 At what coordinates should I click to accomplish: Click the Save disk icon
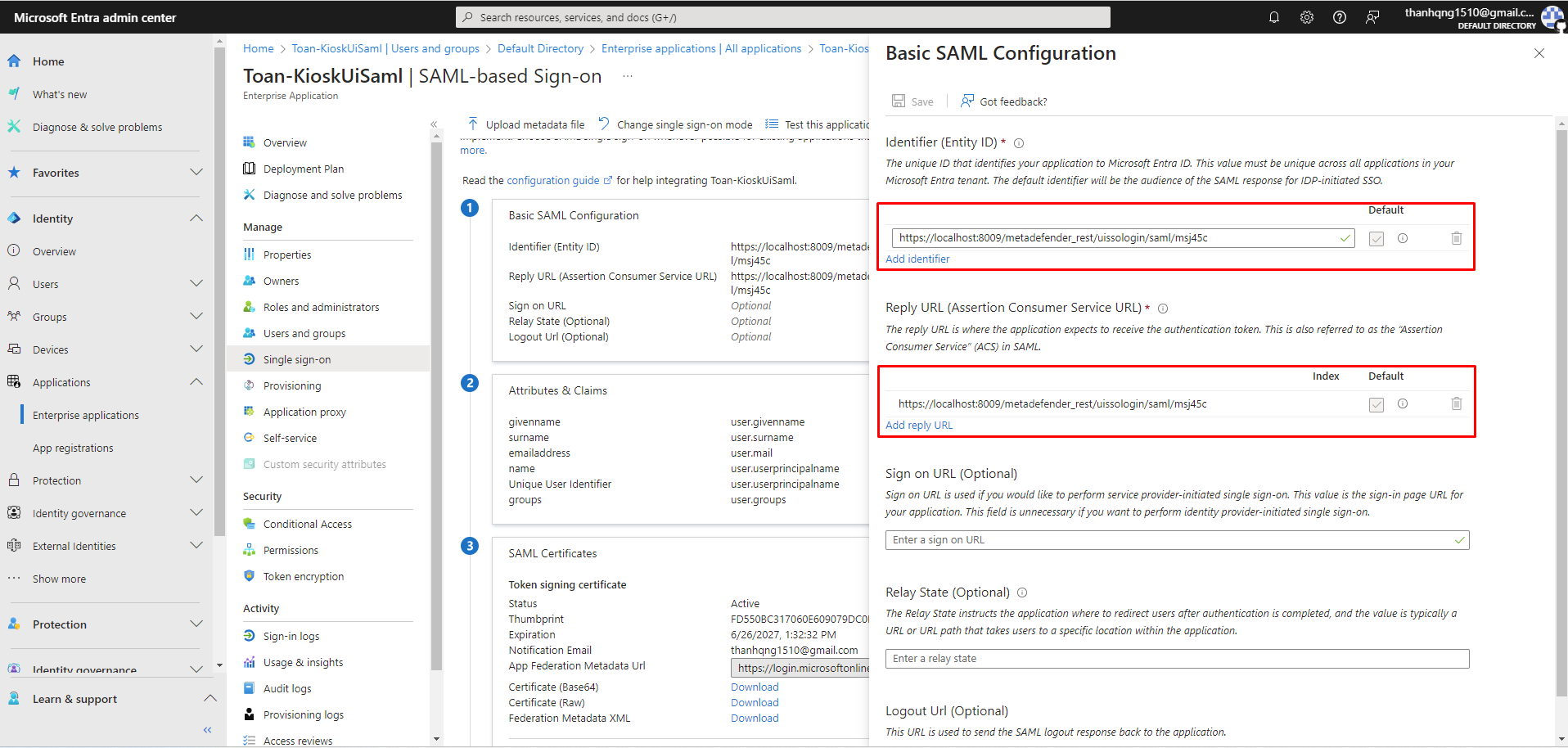pos(899,101)
